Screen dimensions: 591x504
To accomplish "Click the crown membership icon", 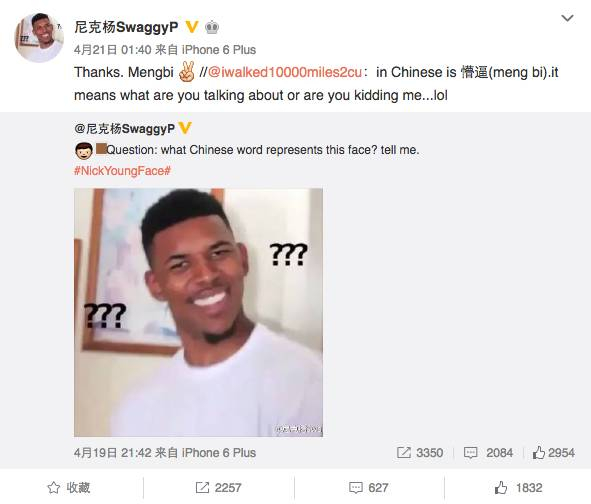I will click(212, 27).
